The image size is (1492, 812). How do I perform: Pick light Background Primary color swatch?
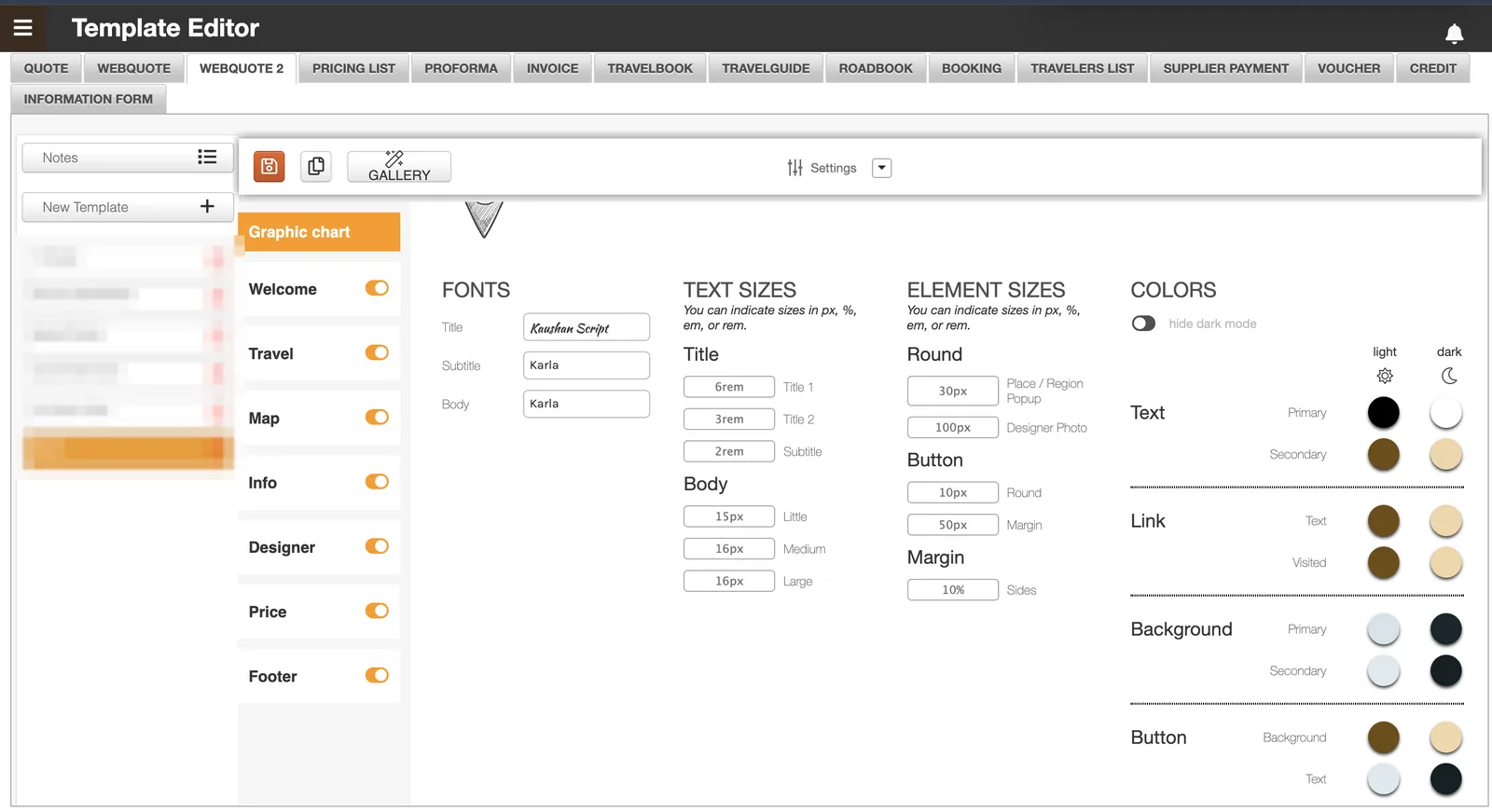1384,629
